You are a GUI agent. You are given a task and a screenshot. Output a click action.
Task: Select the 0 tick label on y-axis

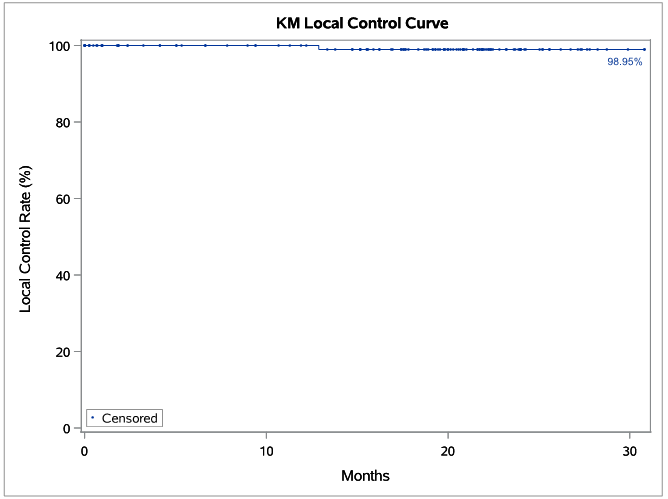tap(64, 428)
